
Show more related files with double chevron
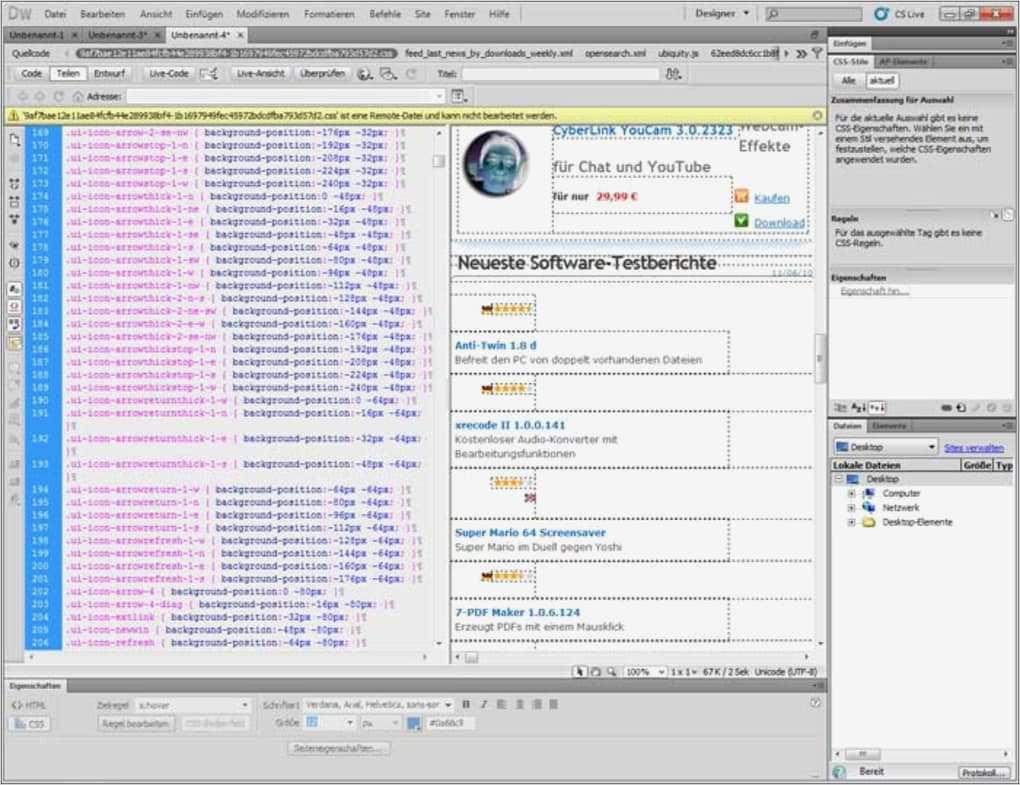coord(801,53)
